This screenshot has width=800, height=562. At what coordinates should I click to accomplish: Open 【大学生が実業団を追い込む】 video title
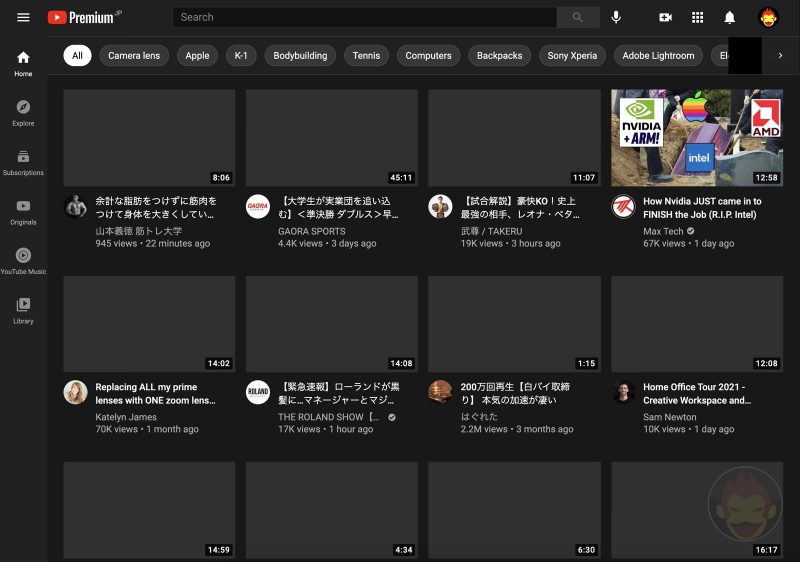pyautogui.click(x=338, y=208)
